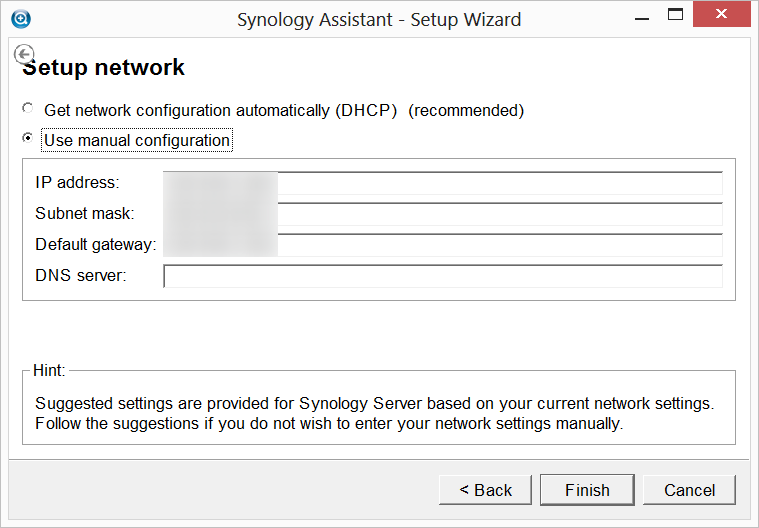Click the Suggested settings hint text
Viewport: 759px width, 528px height.
point(375,413)
